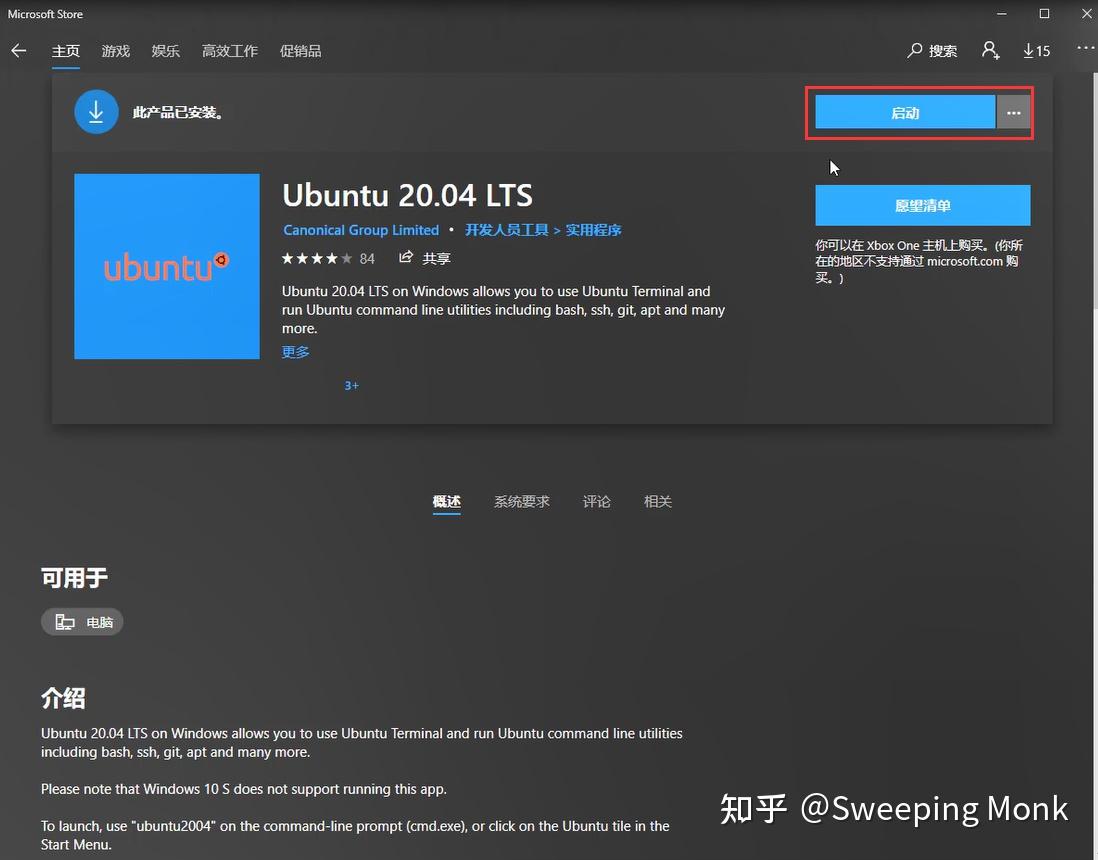1098x860 pixels.
Task: Click the downloads icon showing 15
Action: pos(1037,50)
